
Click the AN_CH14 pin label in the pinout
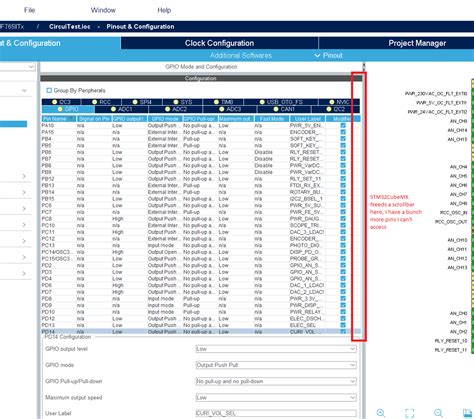[457, 130]
